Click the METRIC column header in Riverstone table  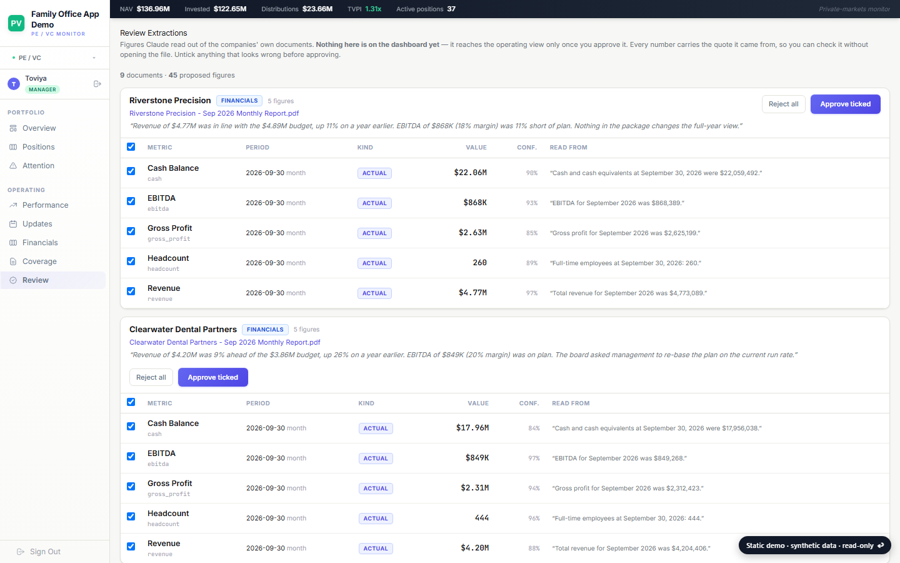pyautogui.click(x=160, y=147)
